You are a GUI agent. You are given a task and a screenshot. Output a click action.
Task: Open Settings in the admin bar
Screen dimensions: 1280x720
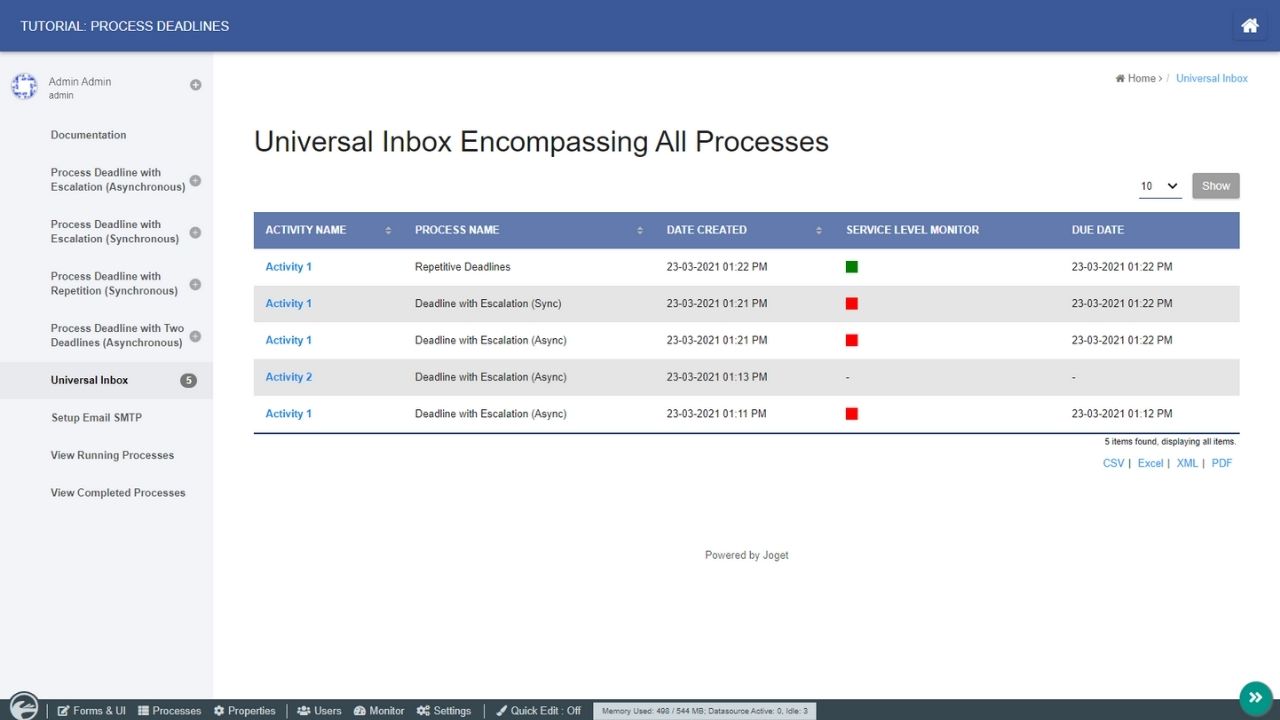[443, 711]
